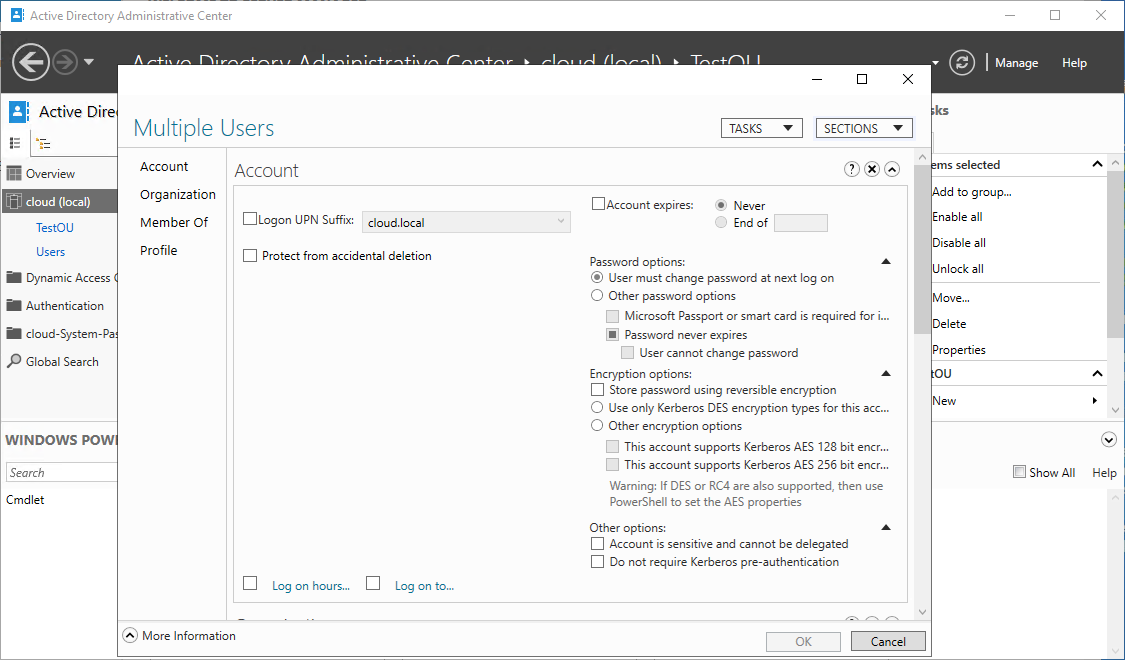Image resolution: width=1125 pixels, height=660 pixels.
Task: Open the TASKS dropdown
Action: pyautogui.click(x=761, y=128)
